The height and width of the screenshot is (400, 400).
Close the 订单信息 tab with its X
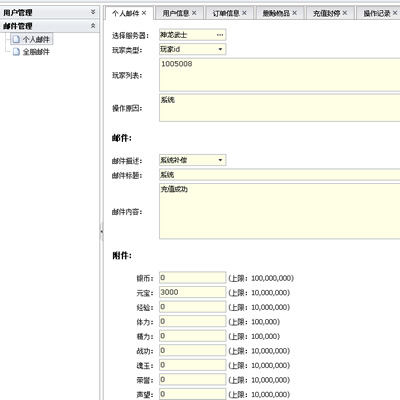[244, 13]
